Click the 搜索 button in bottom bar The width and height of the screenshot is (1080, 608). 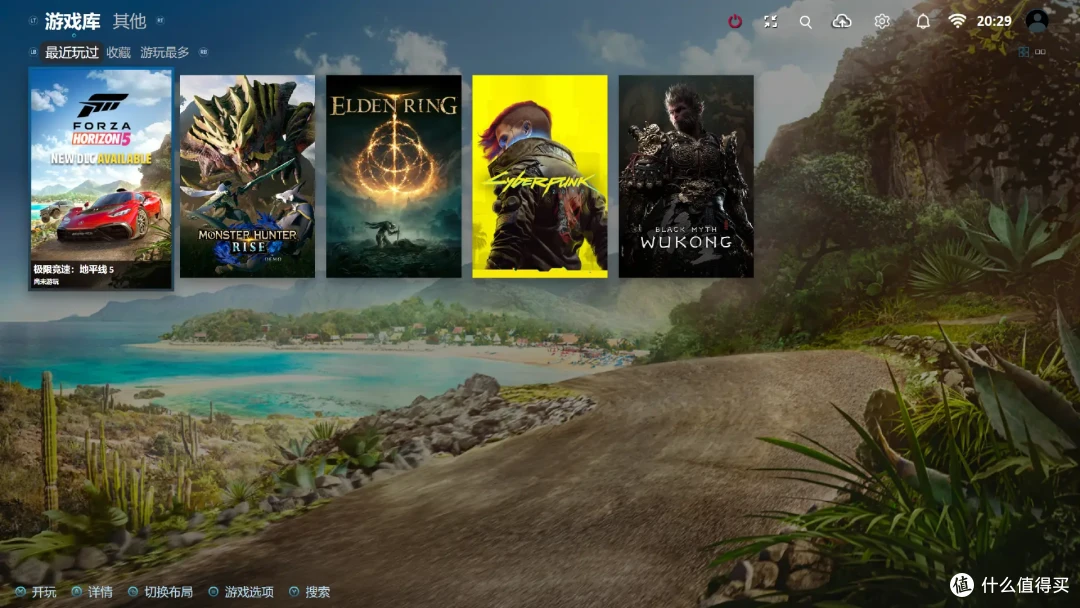[310, 591]
